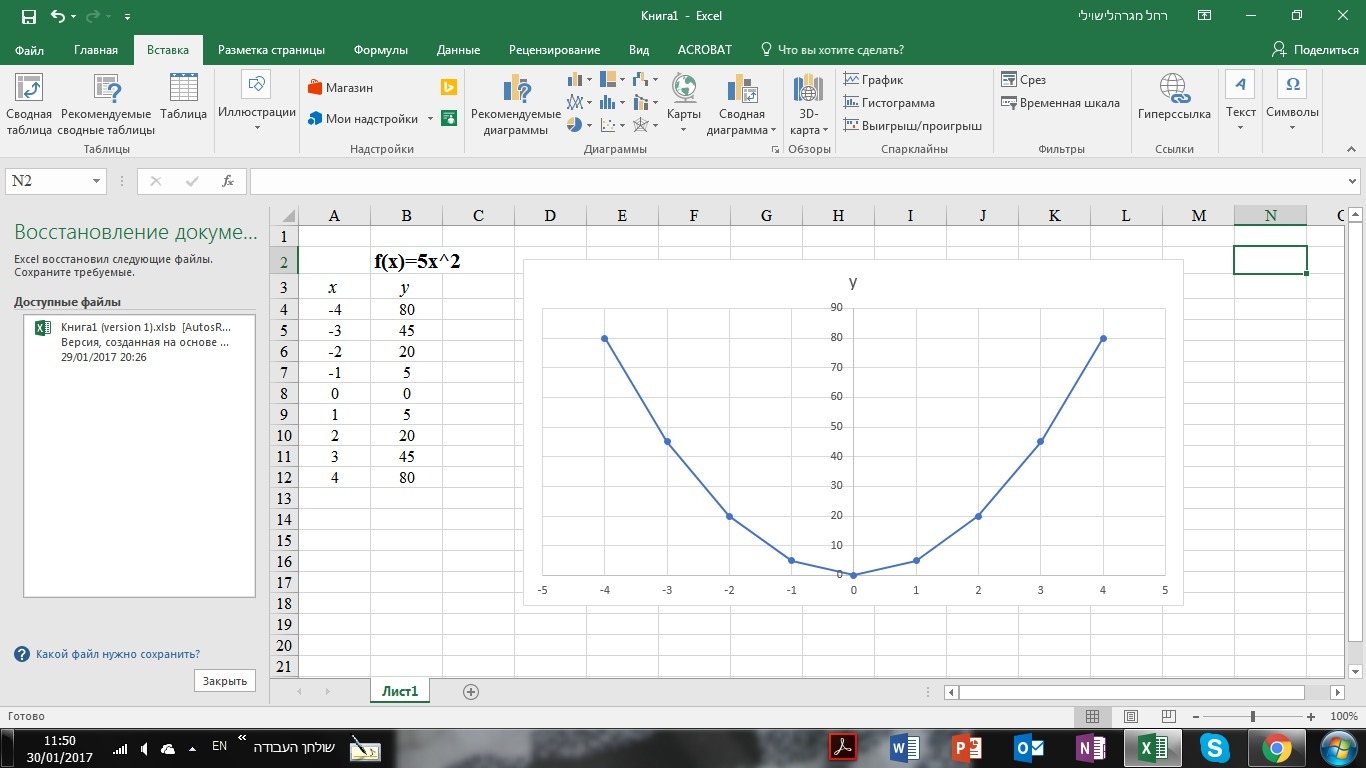Click the Гистограмма sparkline icon
This screenshot has height=768, width=1366.
coord(889,103)
